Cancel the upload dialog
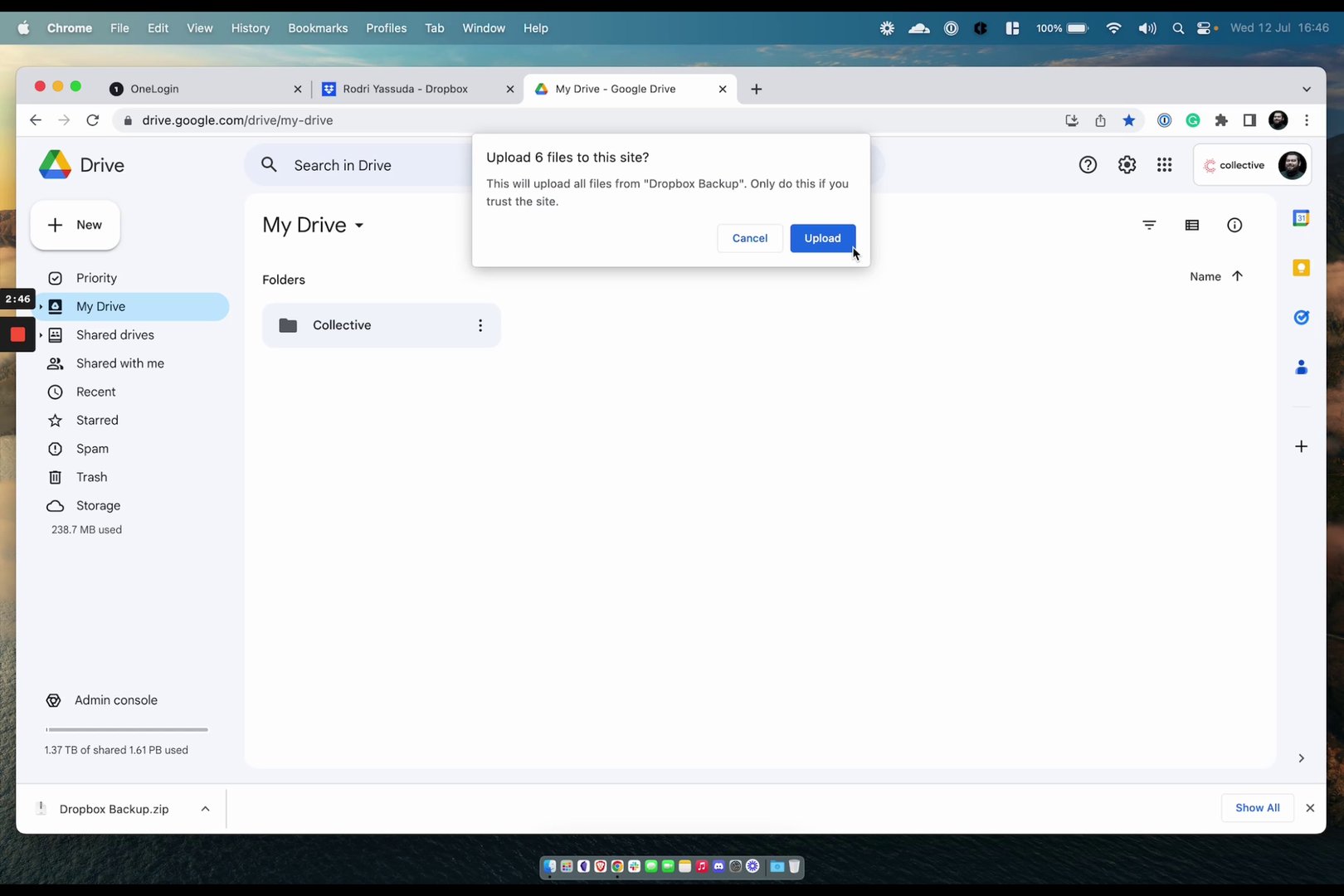Screen dimensions: 1344x896 click(750, 238)
